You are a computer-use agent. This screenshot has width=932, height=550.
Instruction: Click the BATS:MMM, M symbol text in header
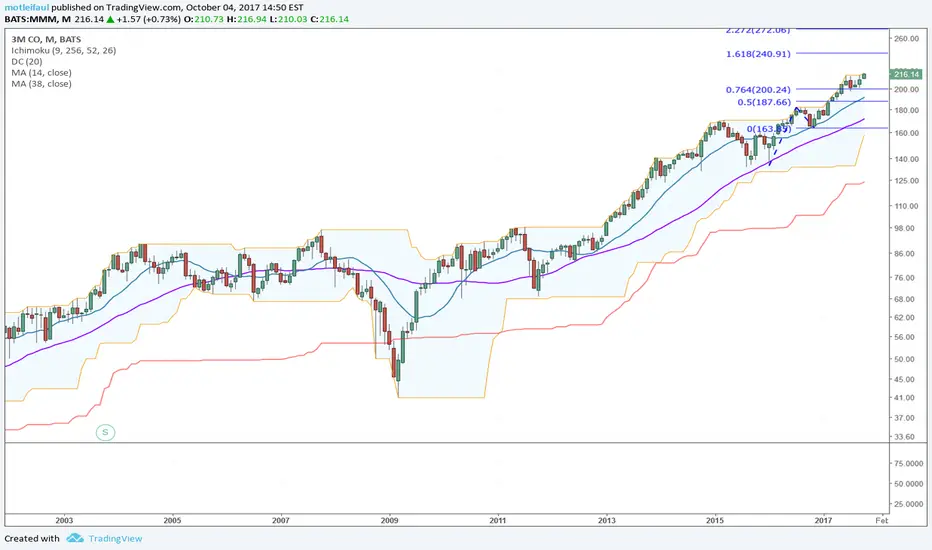pyautogui.click(x=37, y=19)
